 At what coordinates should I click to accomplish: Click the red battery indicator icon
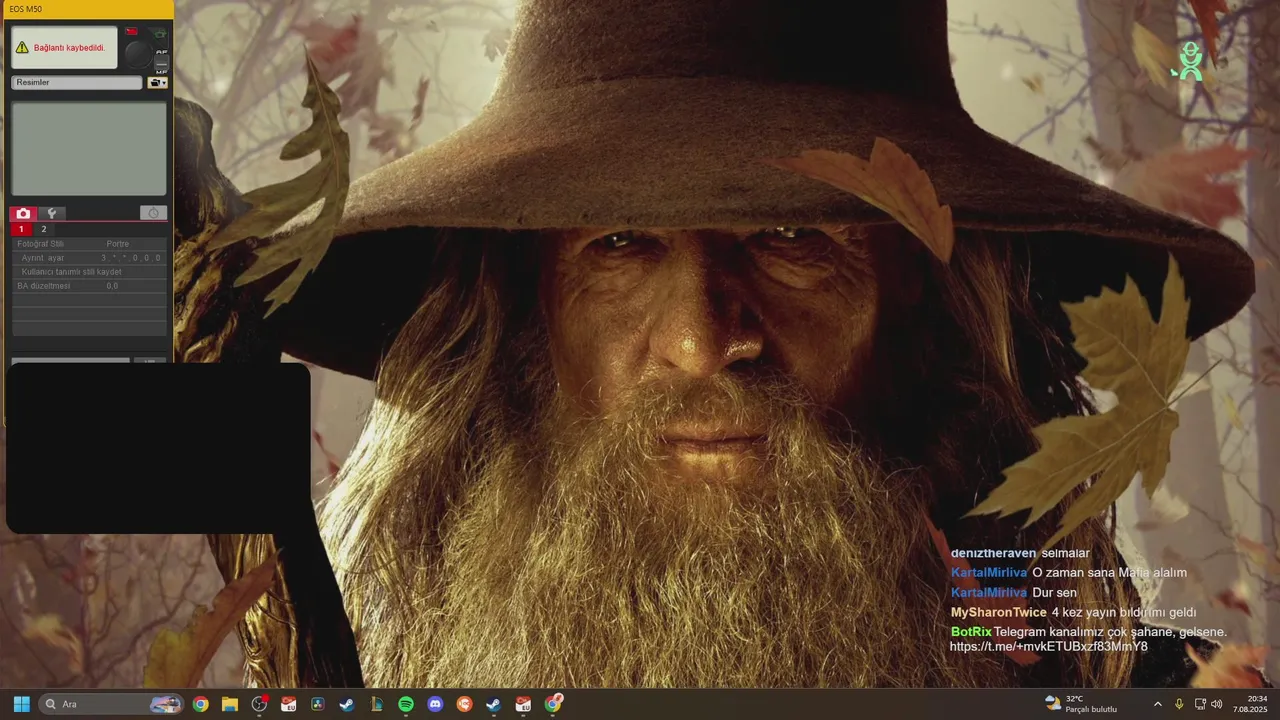(x=131, y=32)
